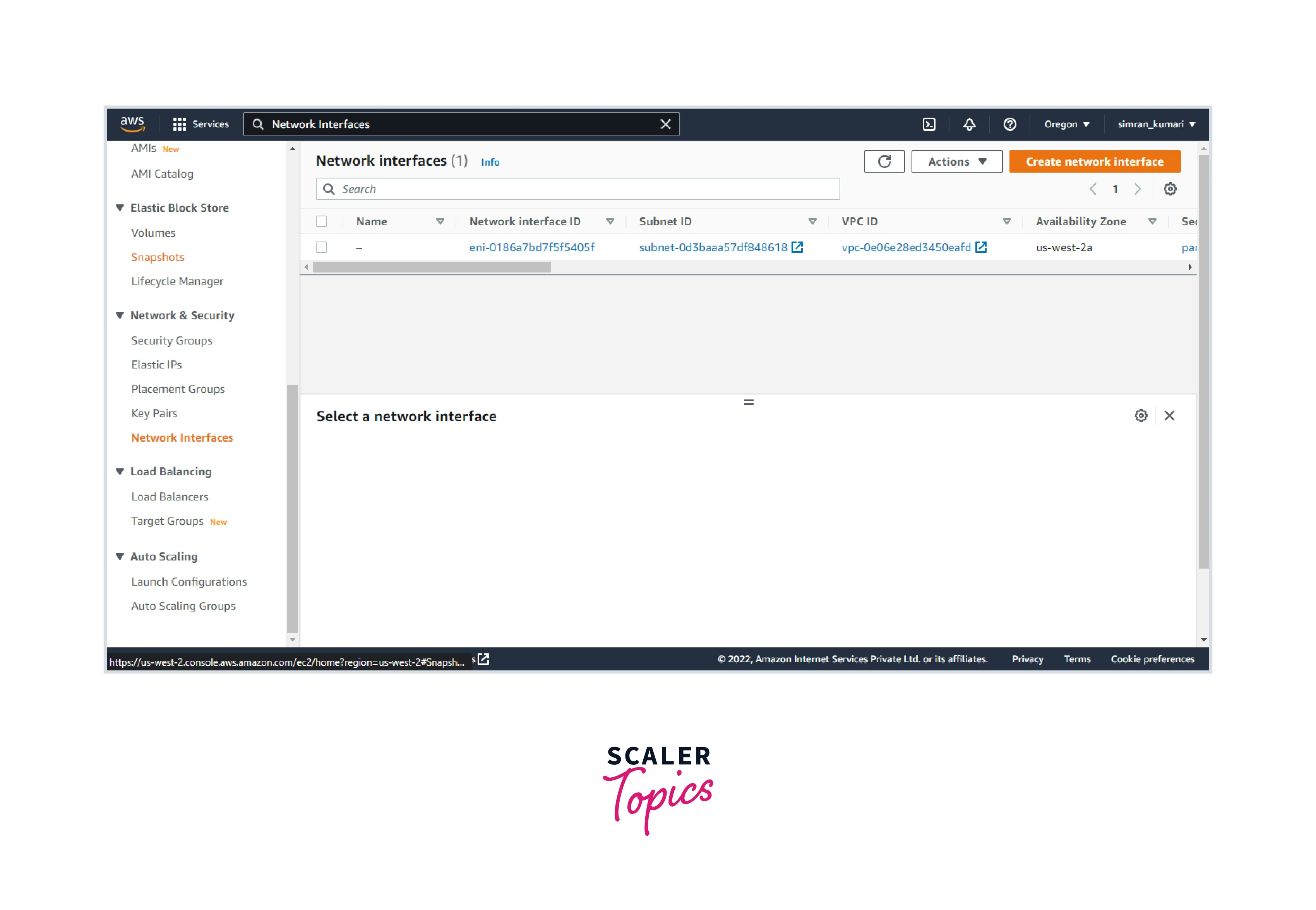The height and width of the screenshot is (910, 1316).
Task: Refresh the network interfaces list
Action: (884, 161)
